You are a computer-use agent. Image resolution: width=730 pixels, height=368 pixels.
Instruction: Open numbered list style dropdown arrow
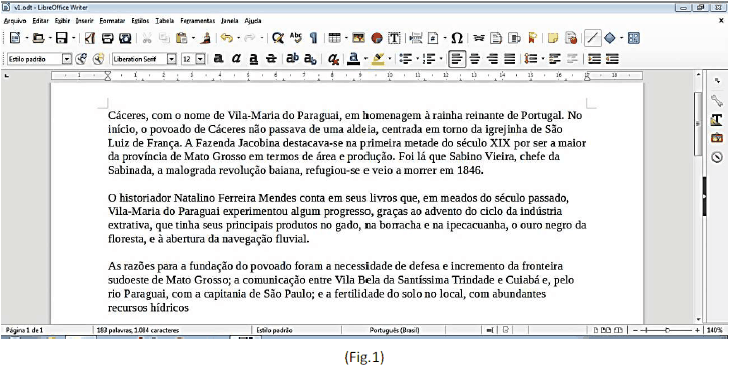coord(441,59)
